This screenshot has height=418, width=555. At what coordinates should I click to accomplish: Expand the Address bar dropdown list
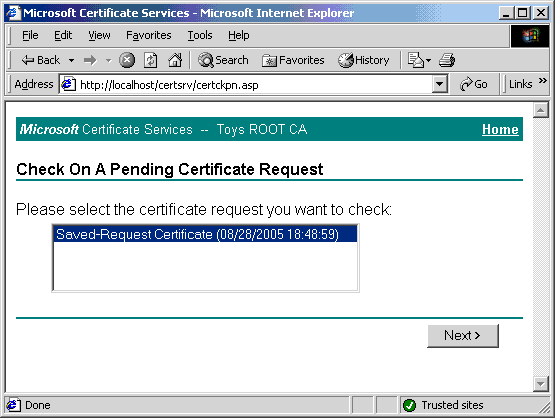click(x=440, y=85)
